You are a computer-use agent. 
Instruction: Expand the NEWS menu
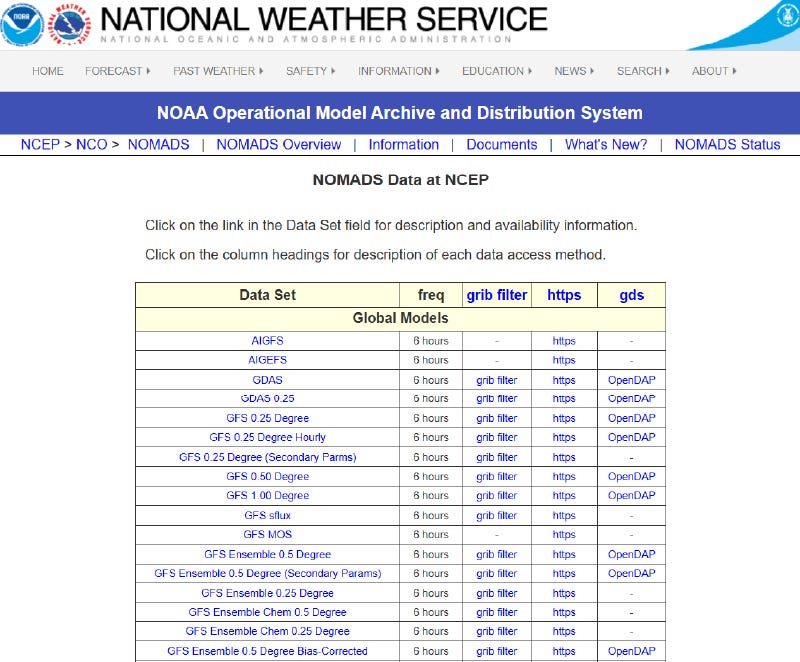point(574,71)
